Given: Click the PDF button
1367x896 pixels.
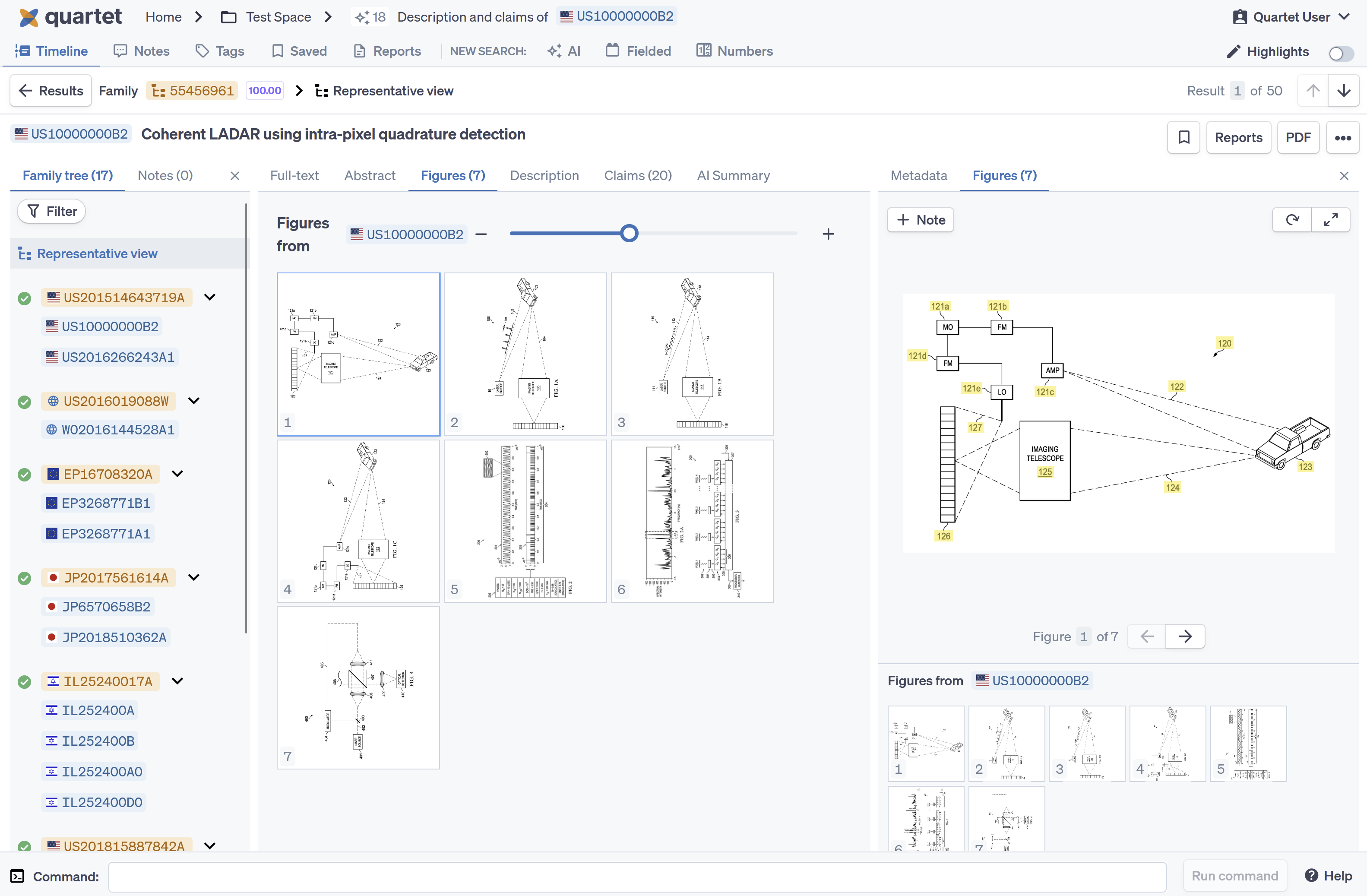Looking at the screenshot, I should point(1297,137).
